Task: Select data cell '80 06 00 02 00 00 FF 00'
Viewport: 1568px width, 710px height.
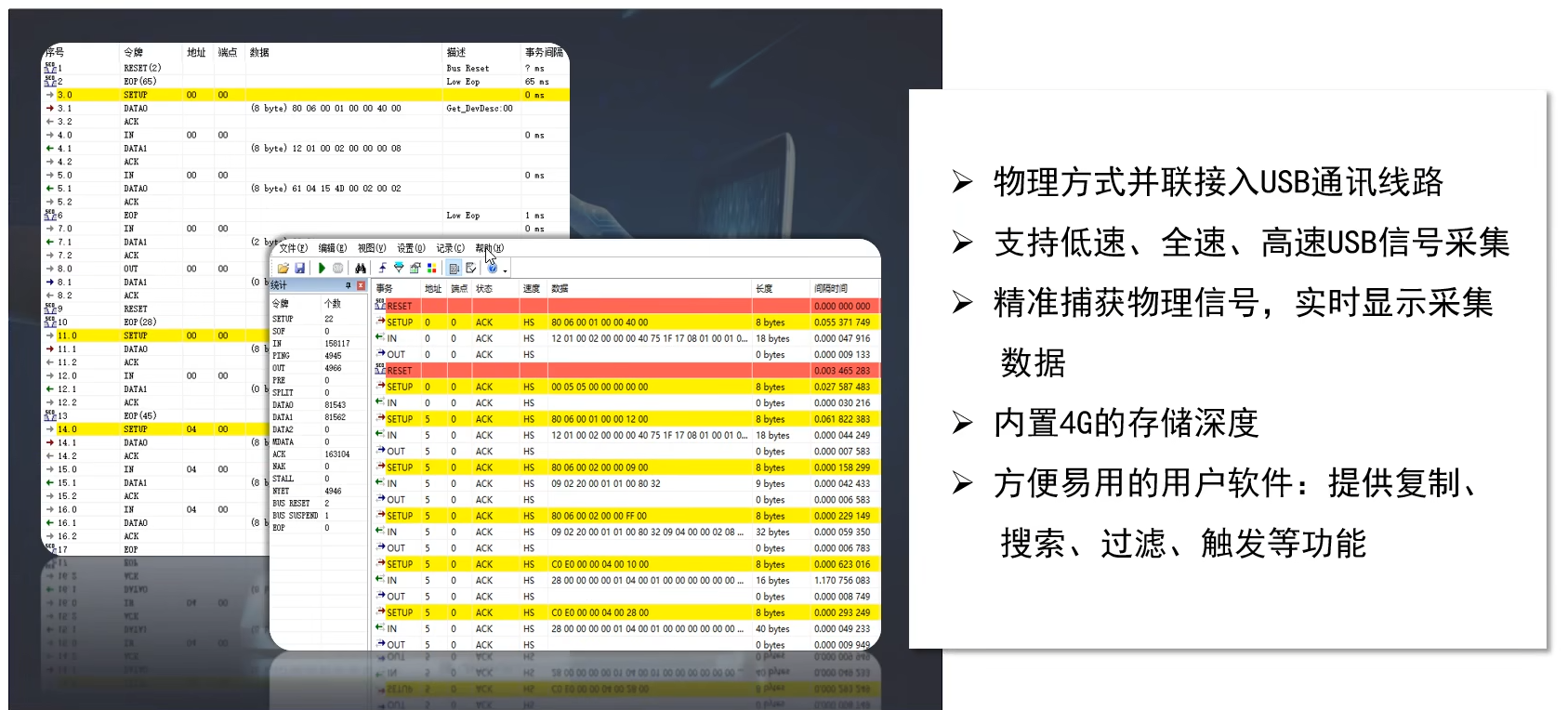Action: 600,516
